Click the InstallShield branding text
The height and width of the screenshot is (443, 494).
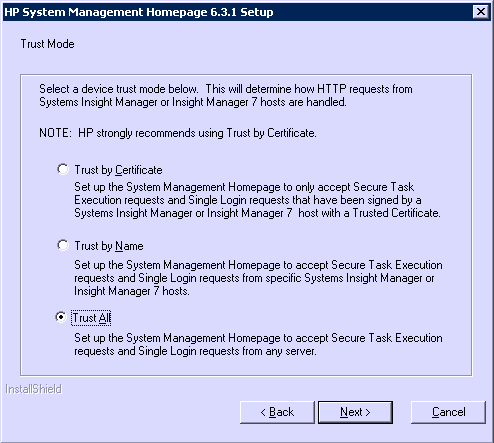[34, 389]
